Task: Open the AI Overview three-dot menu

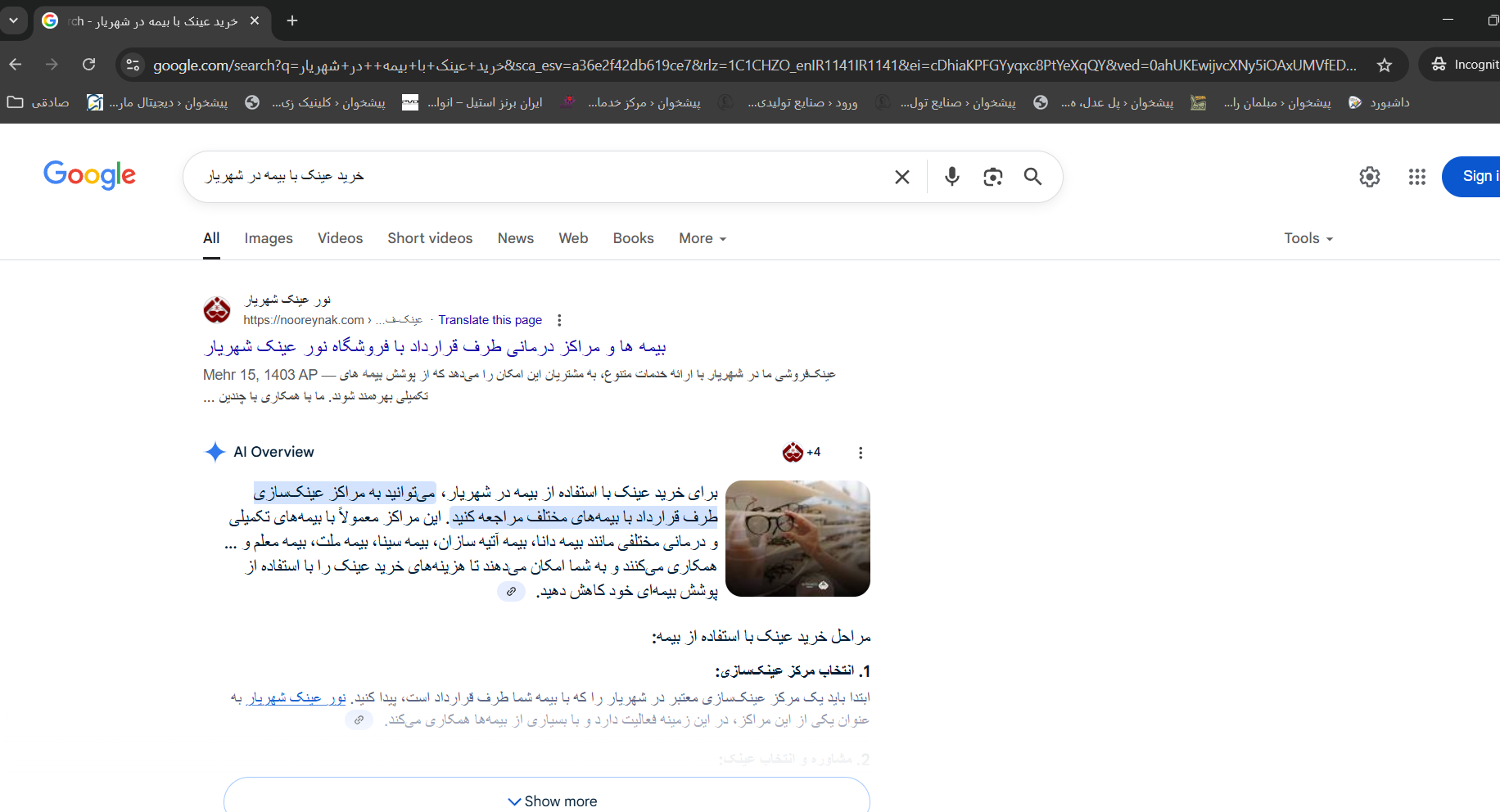Action: [860, 453]
